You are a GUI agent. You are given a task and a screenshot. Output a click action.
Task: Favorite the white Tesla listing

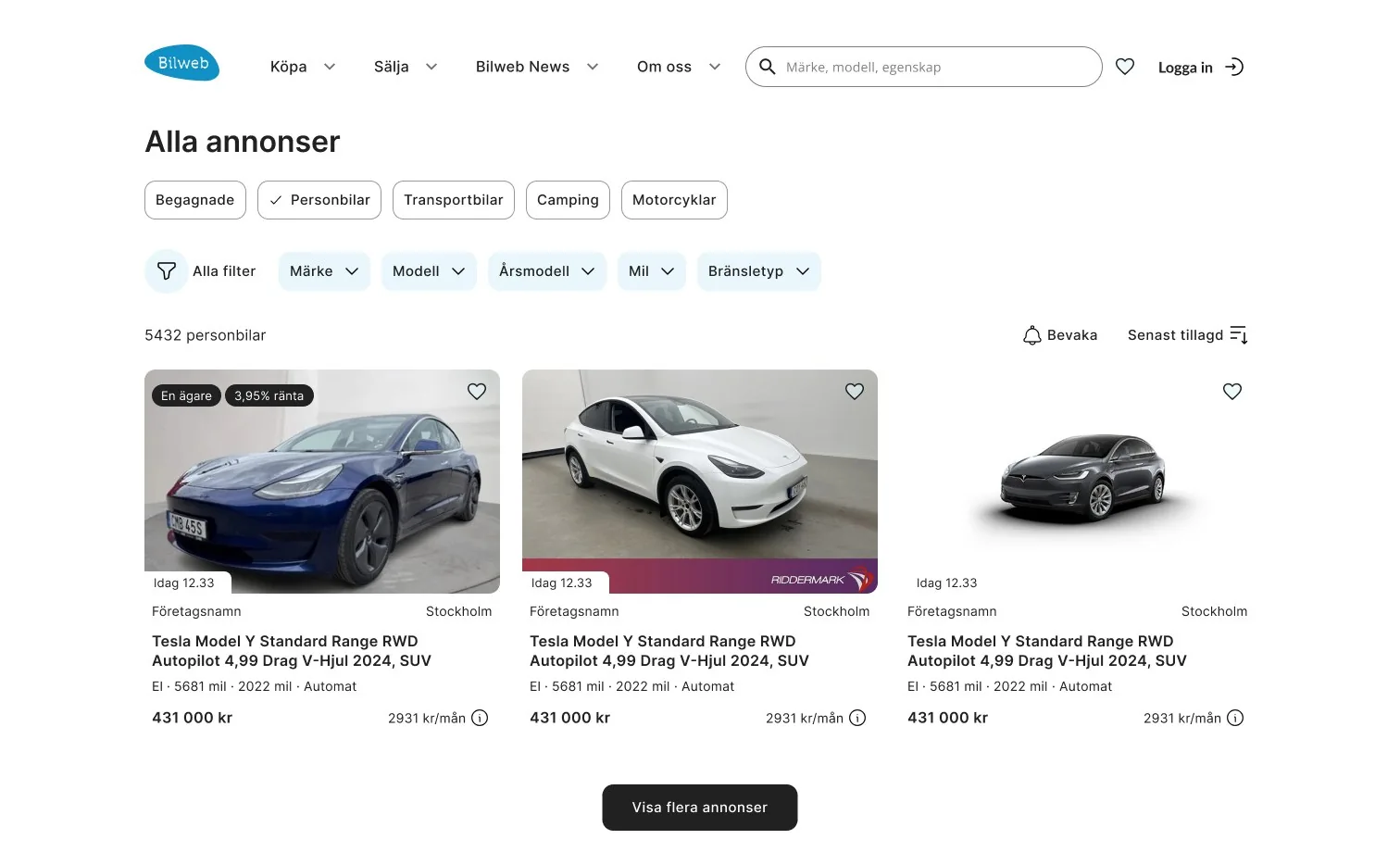[x=855, y=392]
